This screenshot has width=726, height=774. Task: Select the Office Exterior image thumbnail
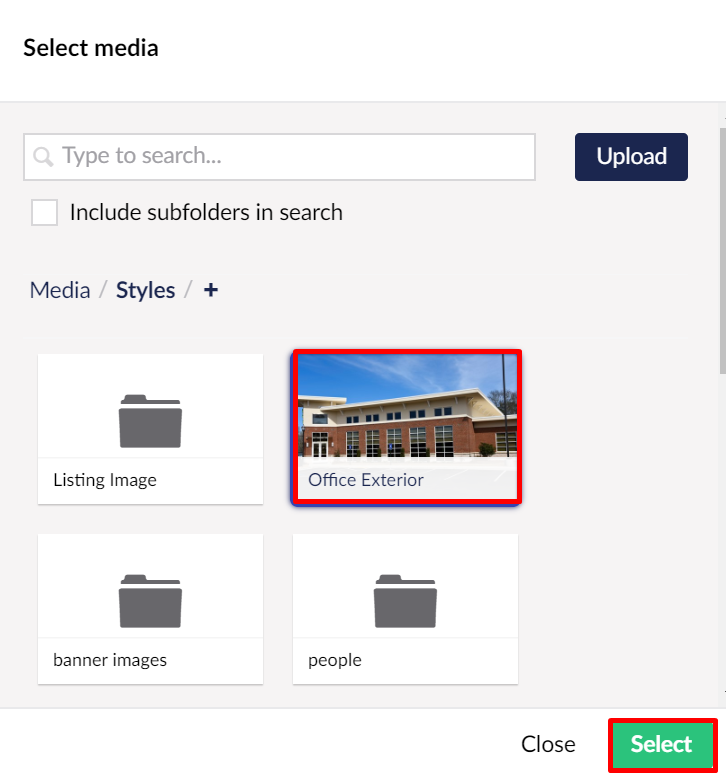[407, 427]
